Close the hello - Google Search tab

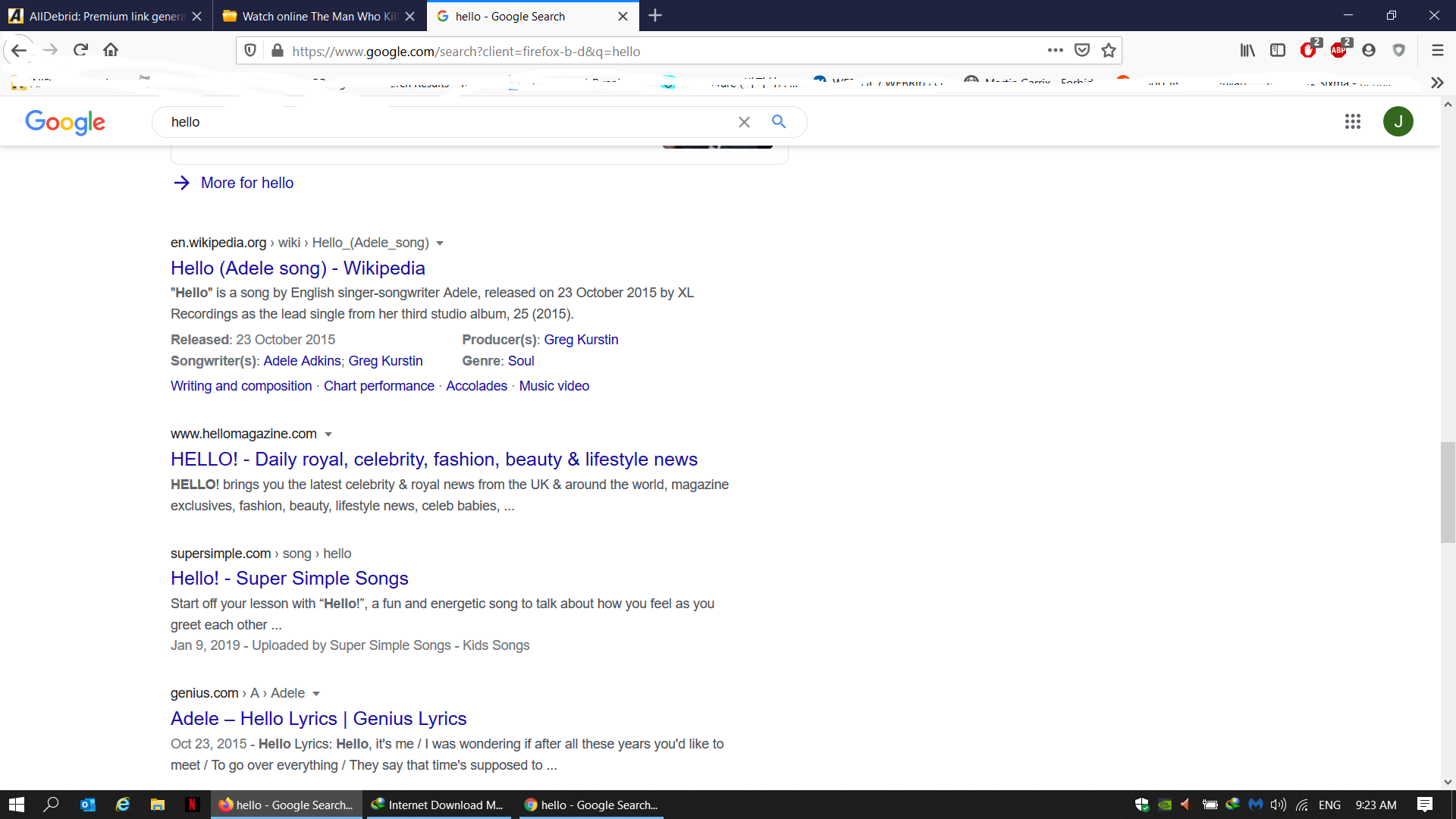(x=623, y=16)
